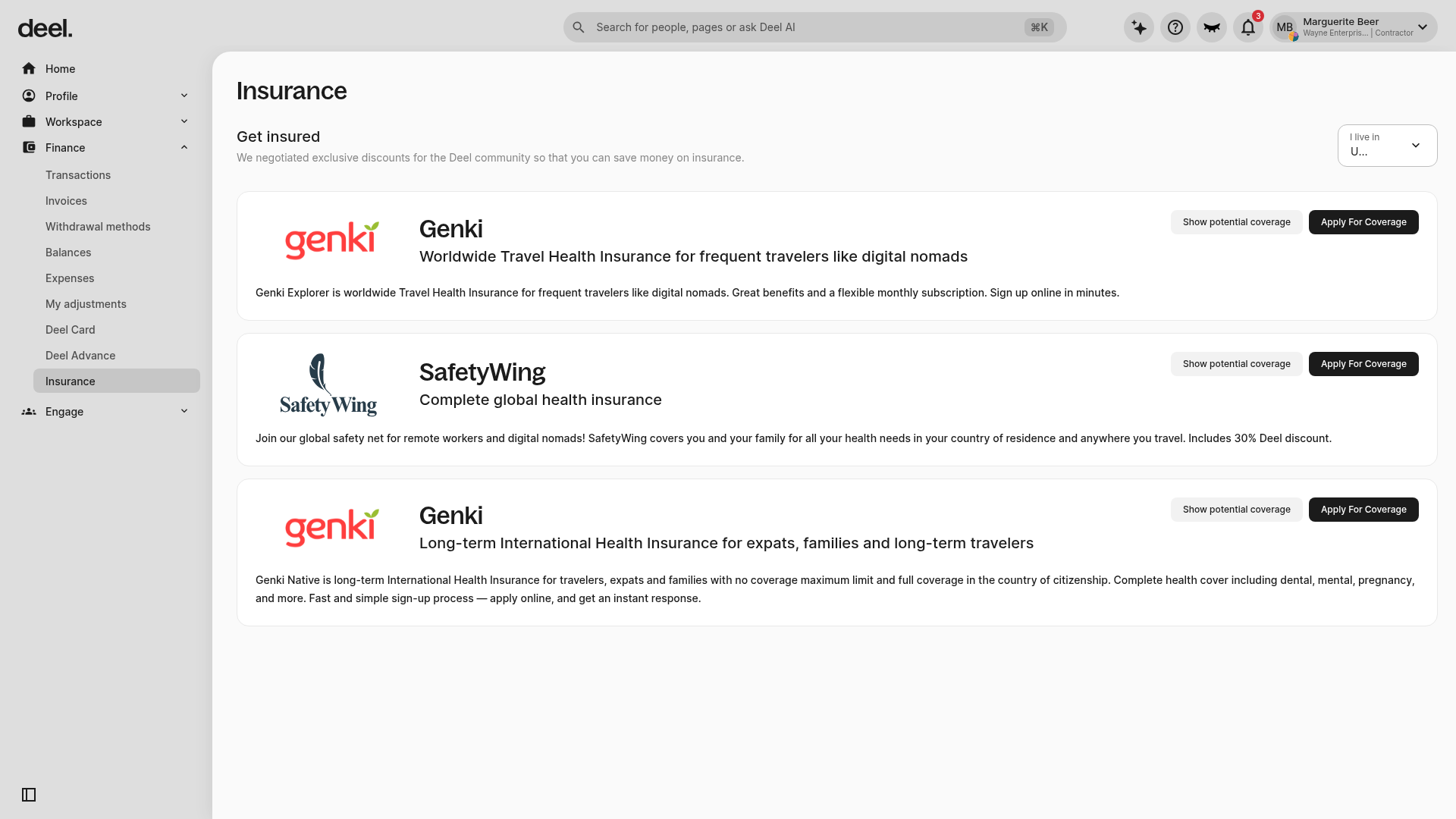
Task: Click the ⌘K shortcut badge
Action: click(1039, 27)
